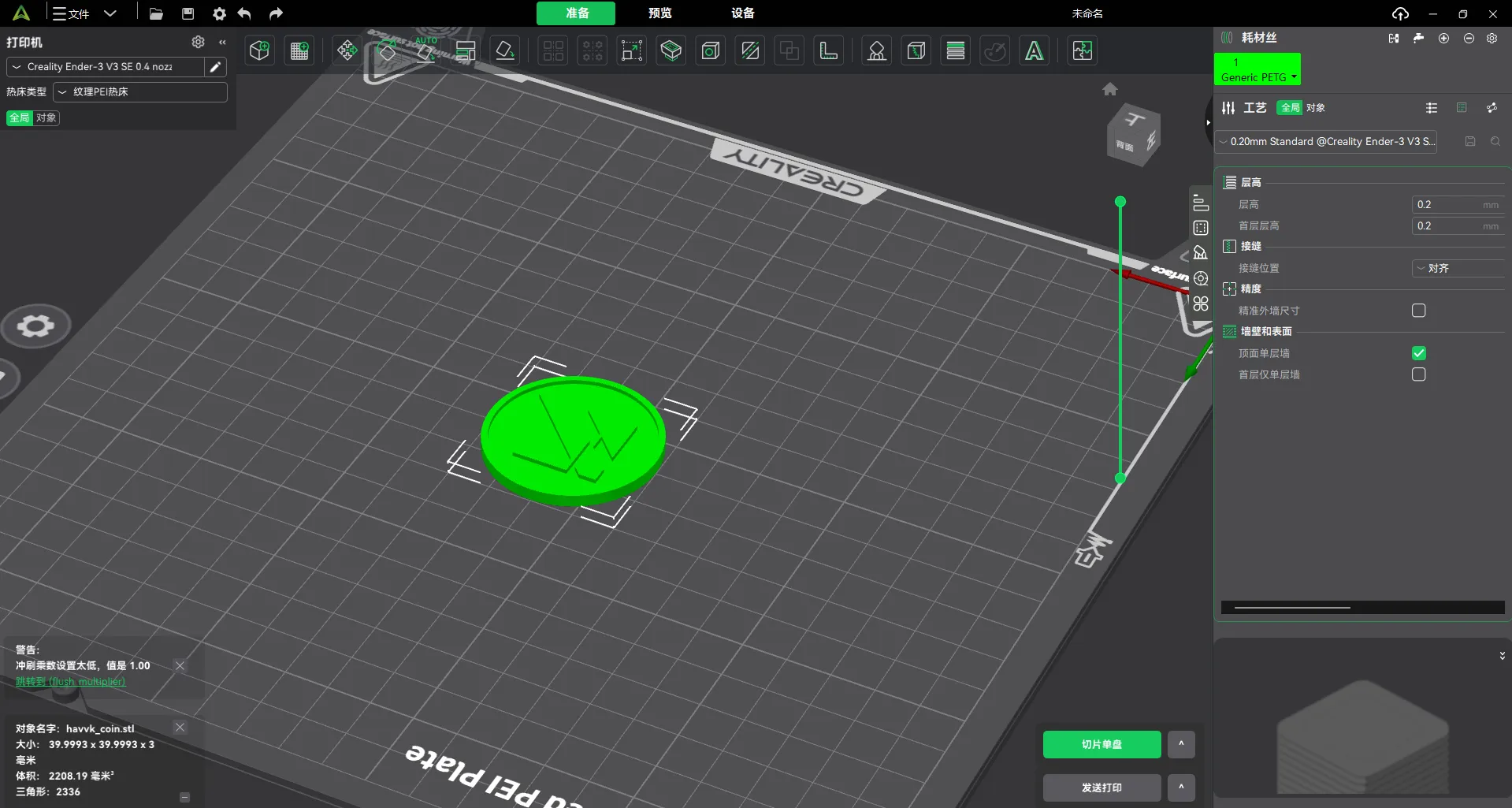Select the Lay on face tool
Viewport: 1512px width, 808px height.
pos(505,51)
